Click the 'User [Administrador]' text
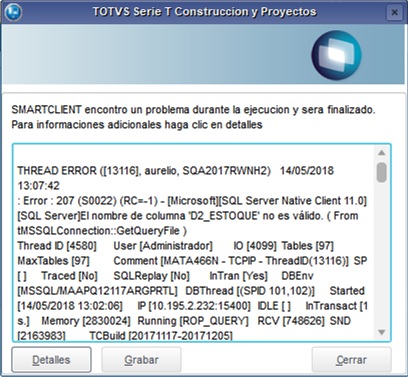Screen dimensions: 408x377 click(x=163, y=246)
